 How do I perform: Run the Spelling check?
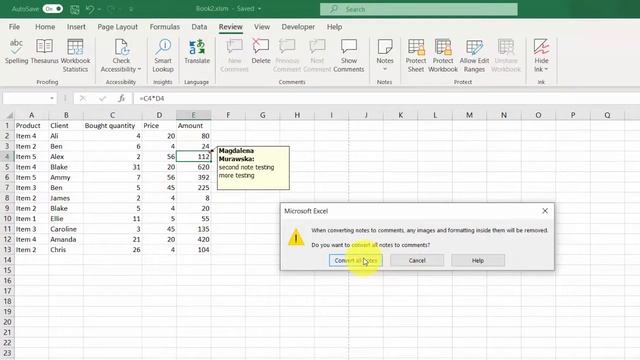pyautogui.click(x=16, y=52)
